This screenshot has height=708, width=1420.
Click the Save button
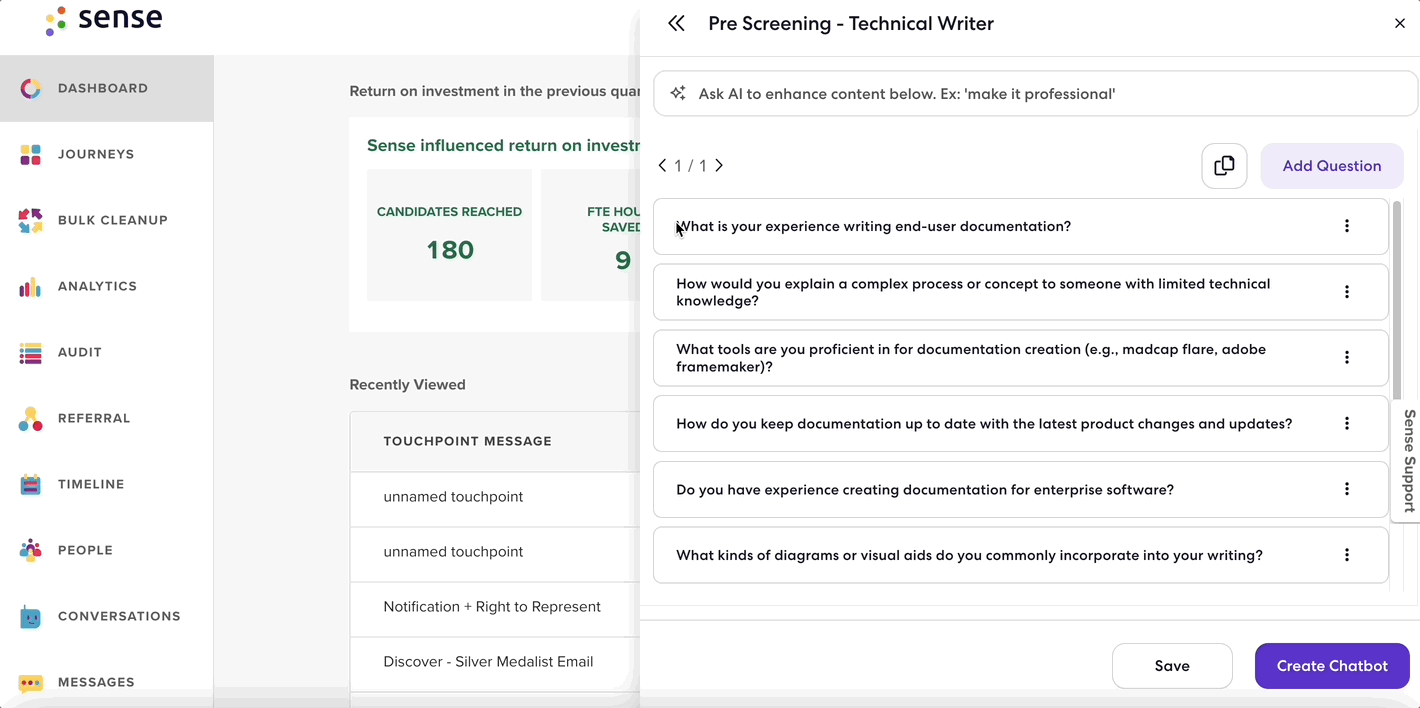point(1172,666)
